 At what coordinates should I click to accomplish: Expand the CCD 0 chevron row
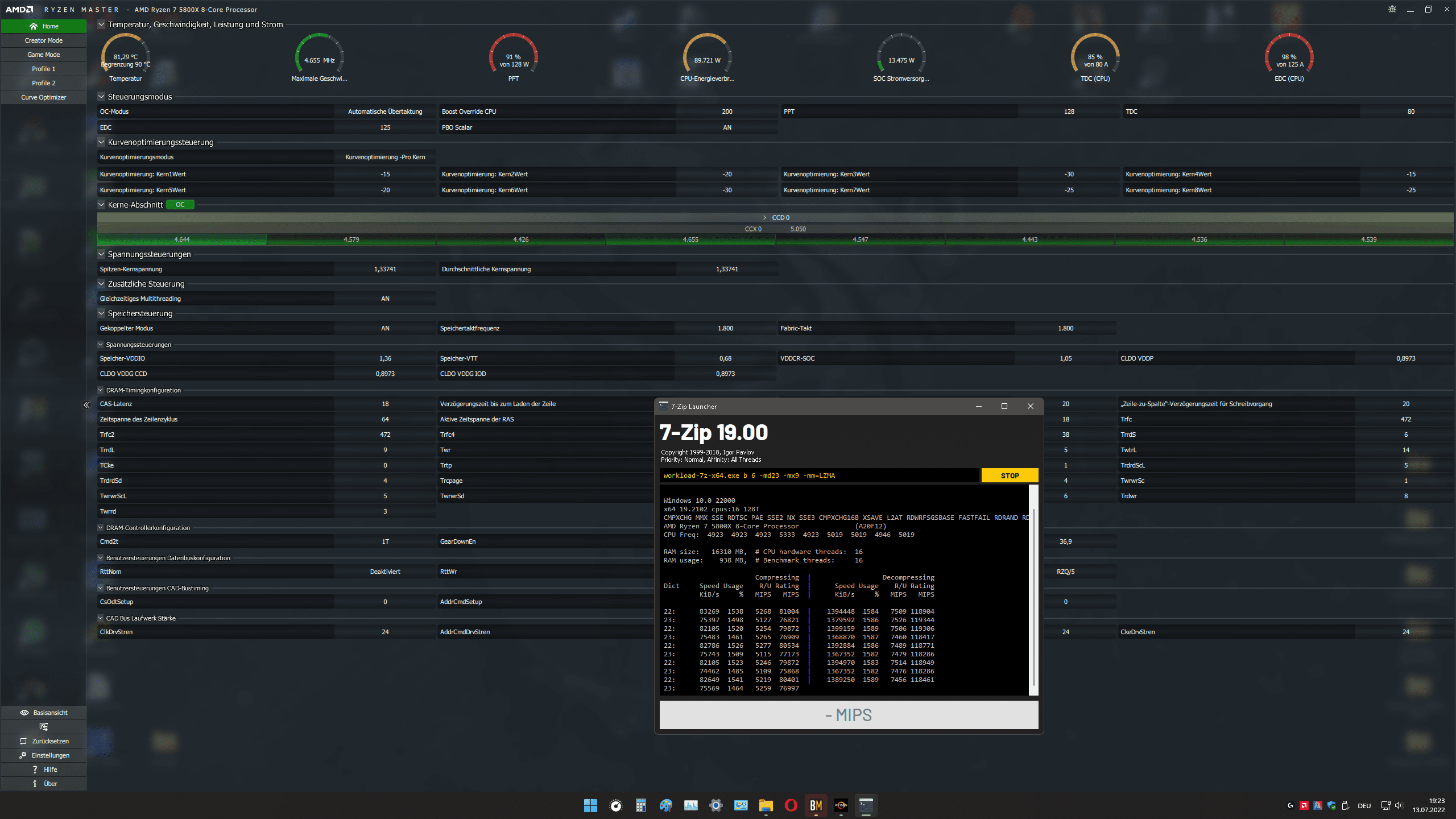[x=765, y=218]
